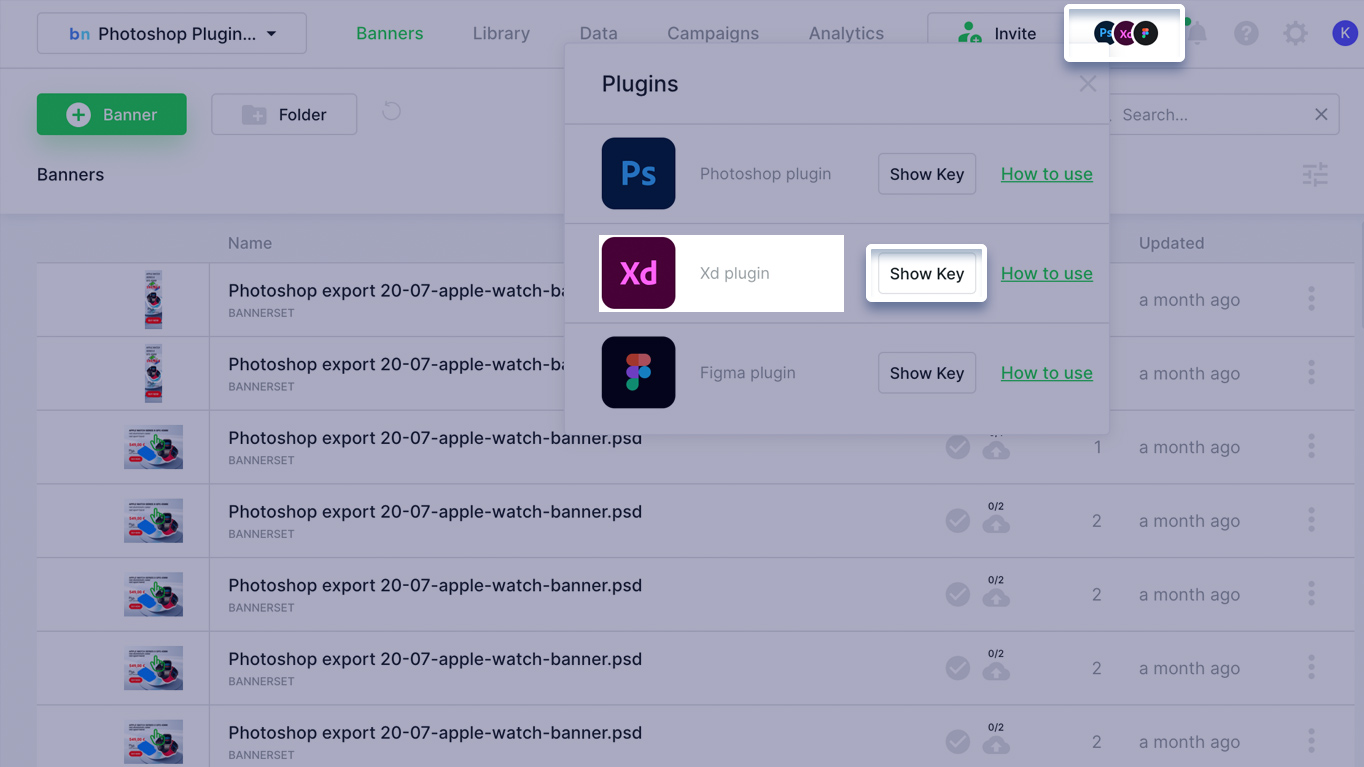The image size is (1364, 767).
Task: Open the Library tab
Action: coord(501,33)
